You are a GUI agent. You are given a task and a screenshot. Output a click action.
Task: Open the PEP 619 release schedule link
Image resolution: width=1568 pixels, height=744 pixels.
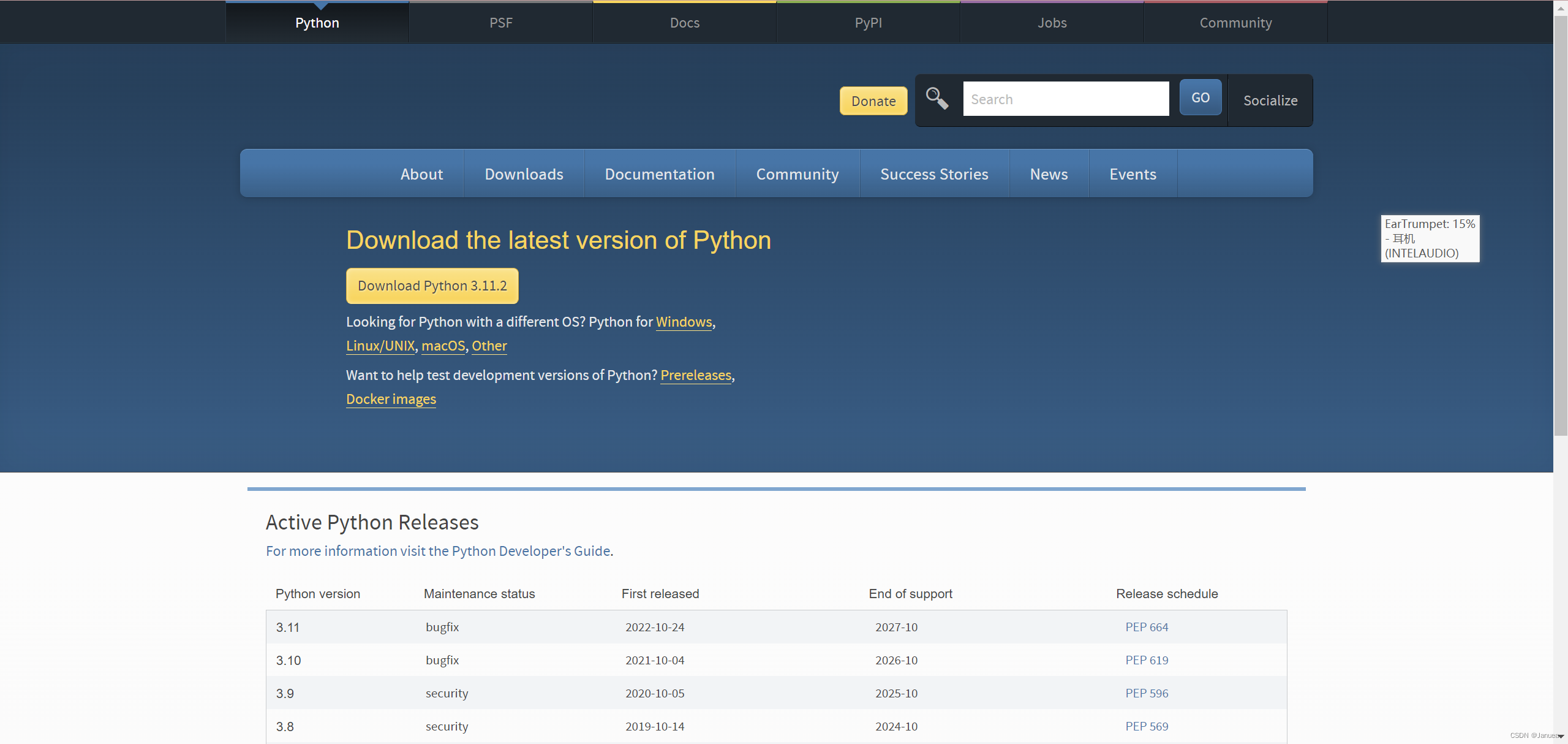(x=1147, y=660)
